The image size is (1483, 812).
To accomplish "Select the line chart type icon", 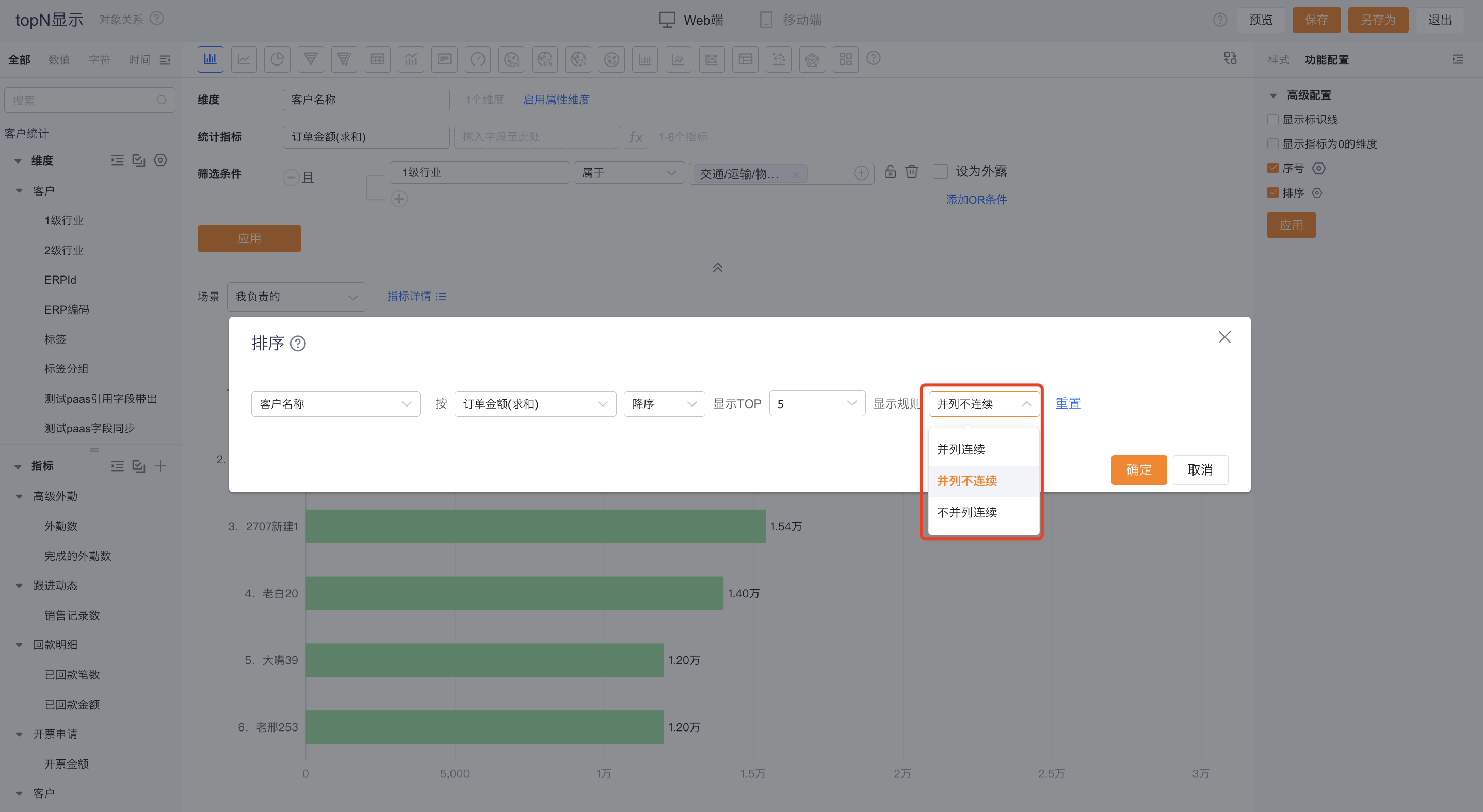I will tap(244, 59).
